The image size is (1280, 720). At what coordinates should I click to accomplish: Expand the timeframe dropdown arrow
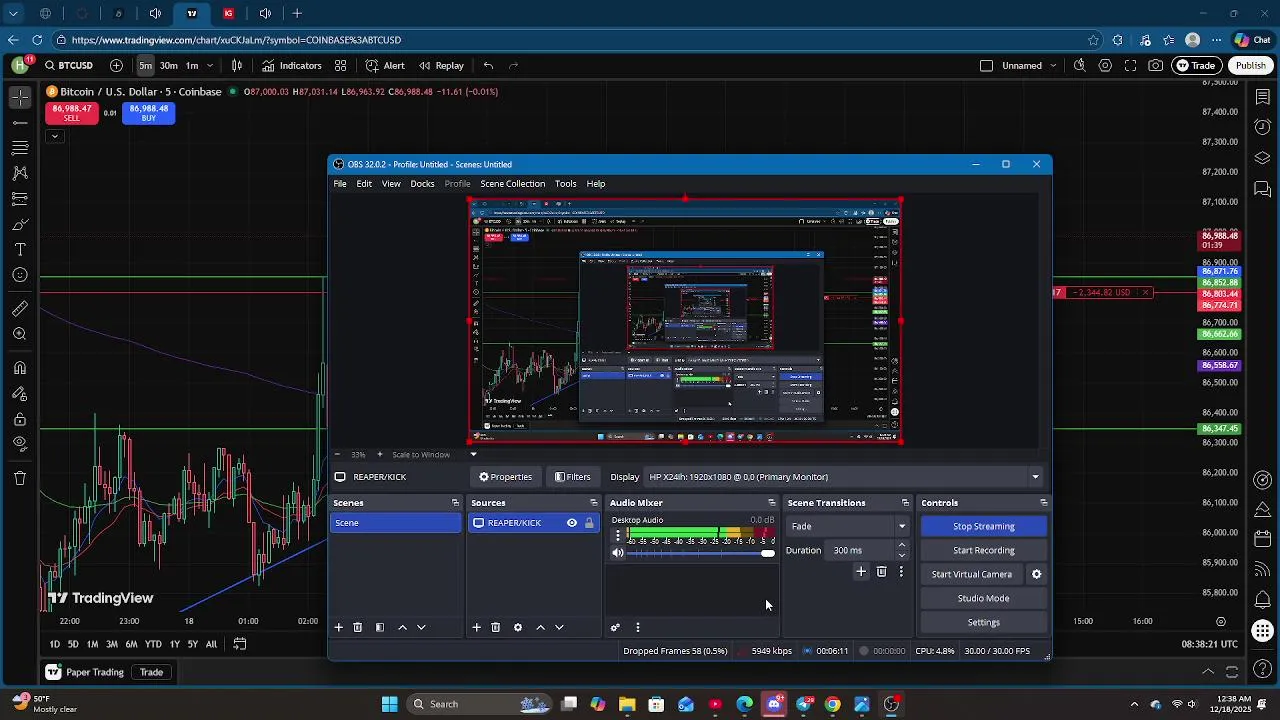[x=212, y=66]
